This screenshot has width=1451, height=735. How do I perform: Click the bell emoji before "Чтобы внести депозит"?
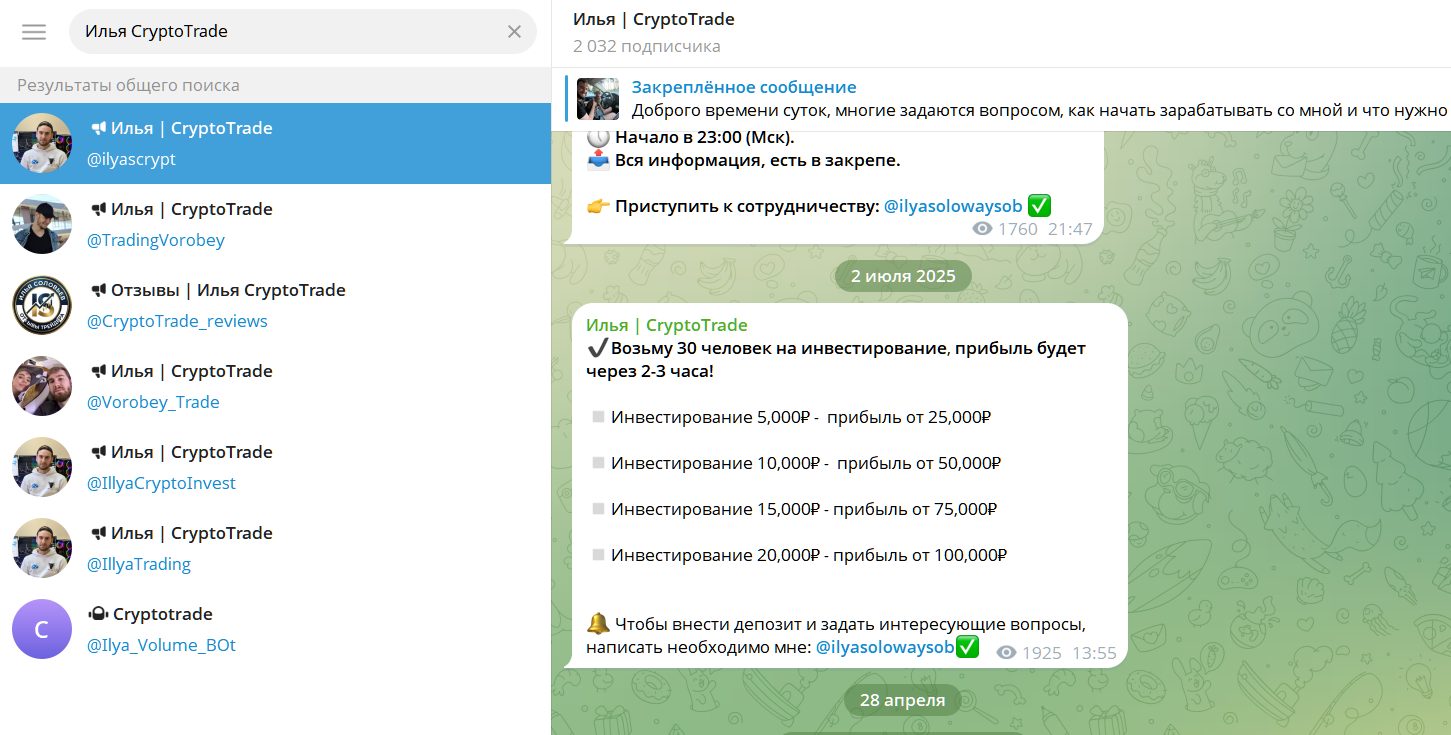pos(598,624)
